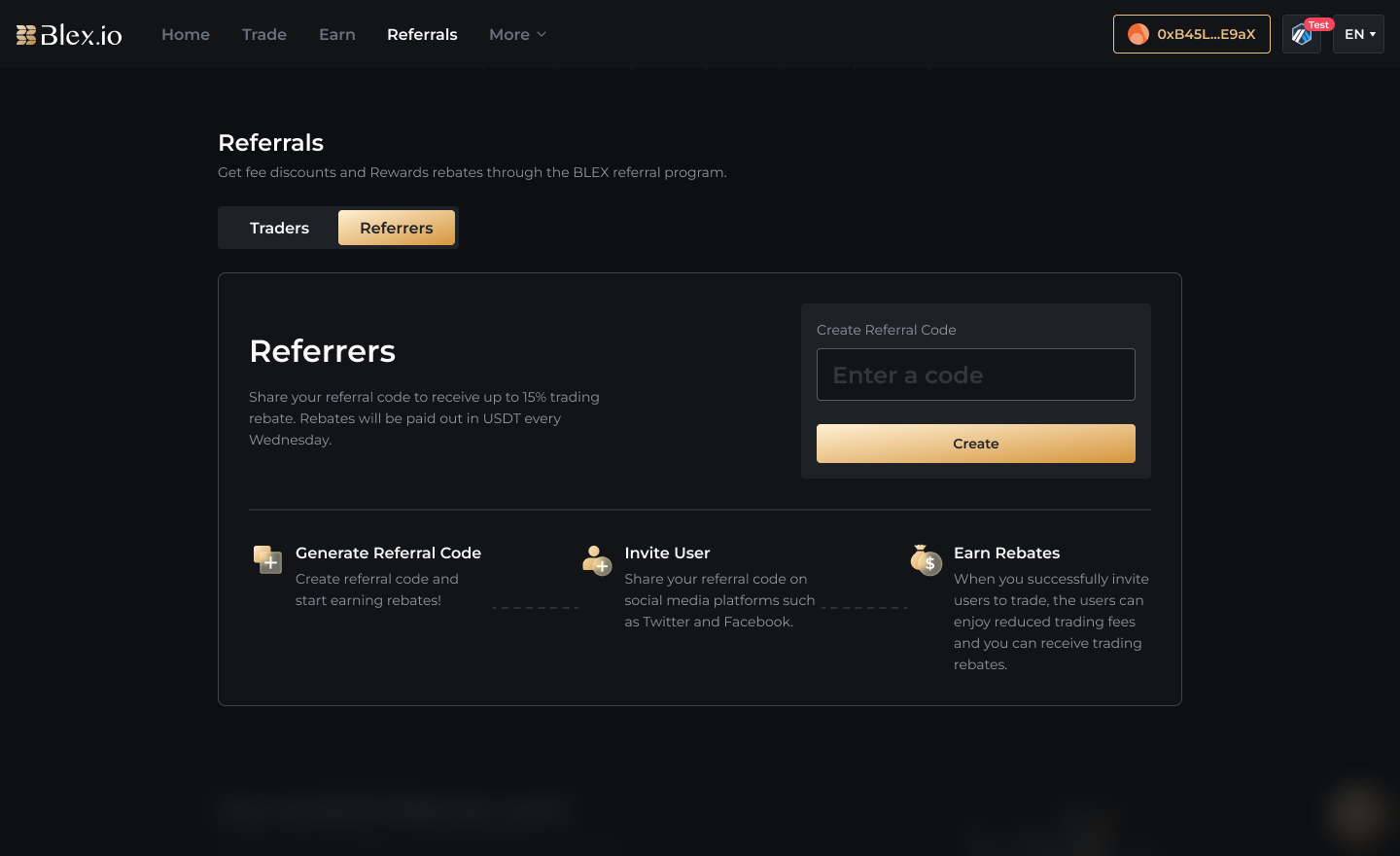
Task: Click the Earn Rebates heading
Action: [1006, 553]
